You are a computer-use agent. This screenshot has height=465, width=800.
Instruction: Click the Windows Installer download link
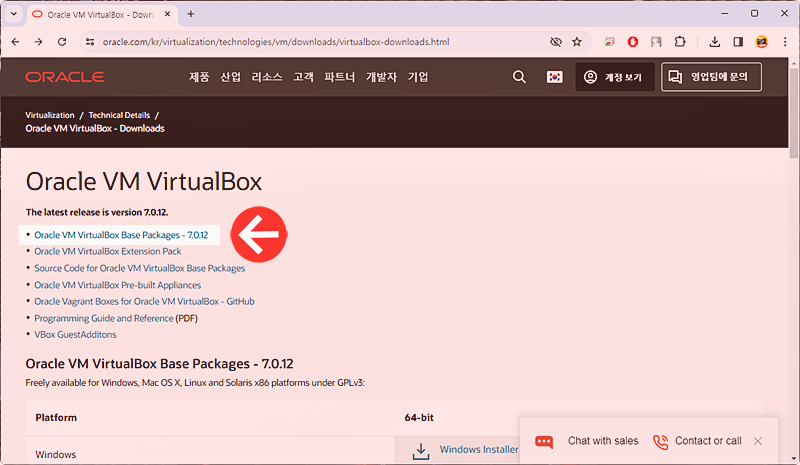click(479, 449)
